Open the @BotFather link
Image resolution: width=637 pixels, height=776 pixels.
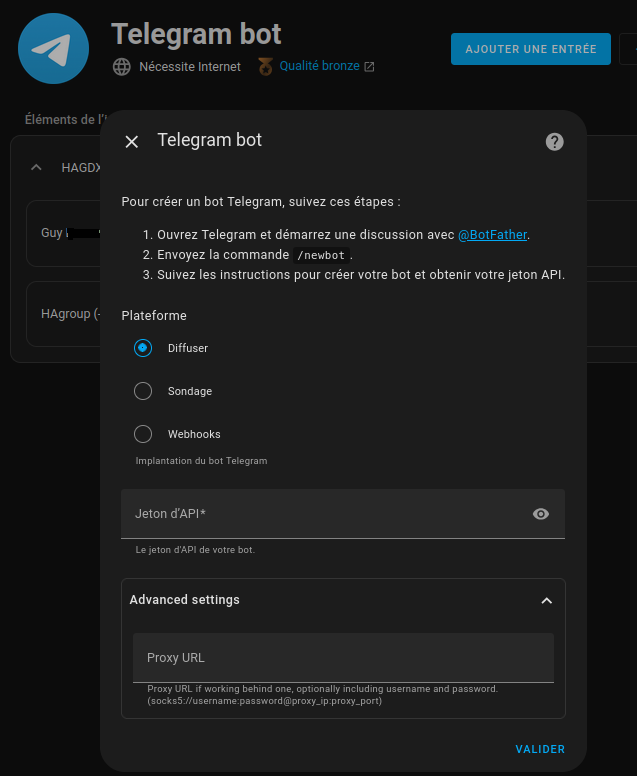coord(492,235)
